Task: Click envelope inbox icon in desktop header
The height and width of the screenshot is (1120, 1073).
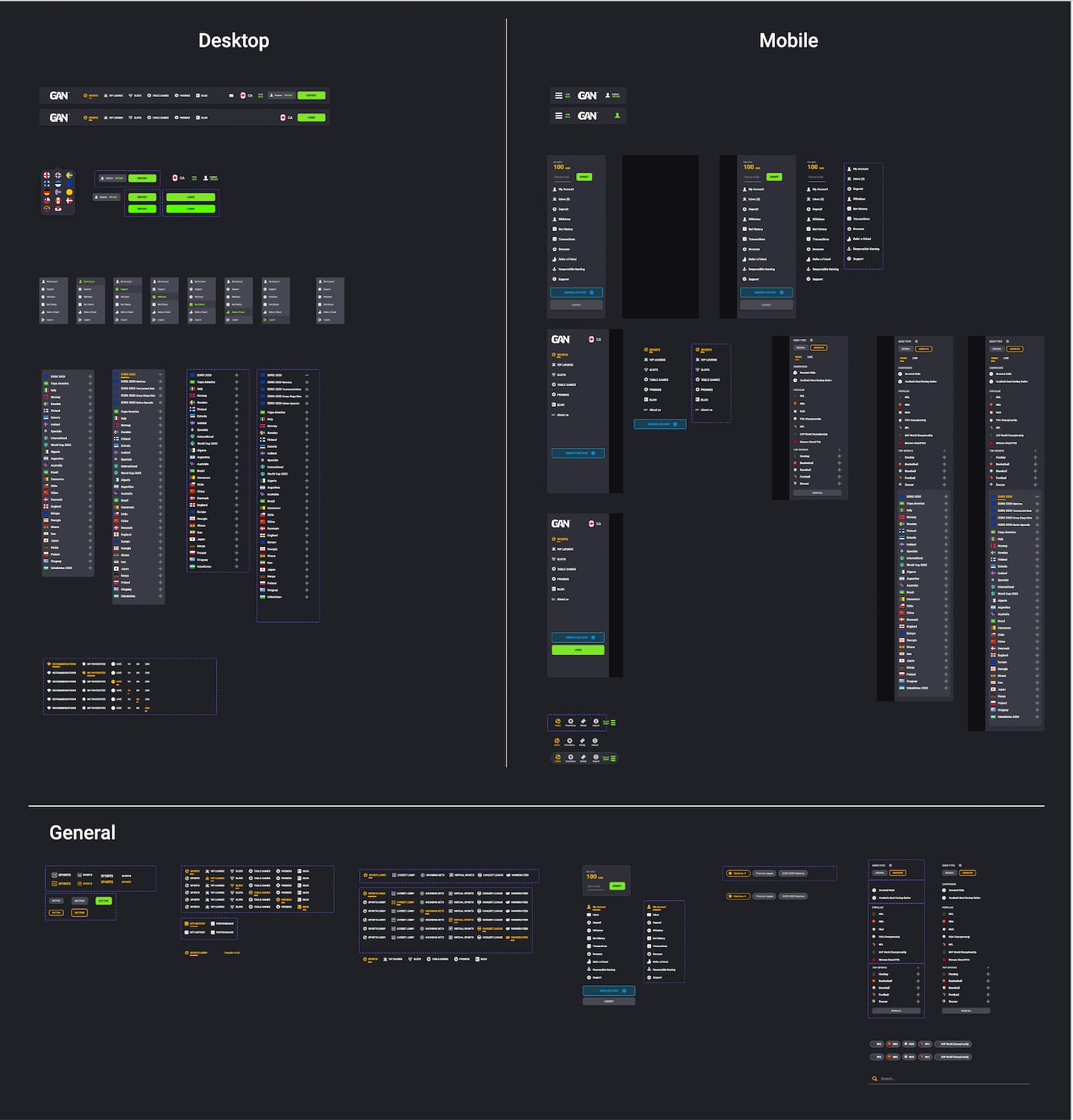Action: pyautogui.click(x=231, y=95)
